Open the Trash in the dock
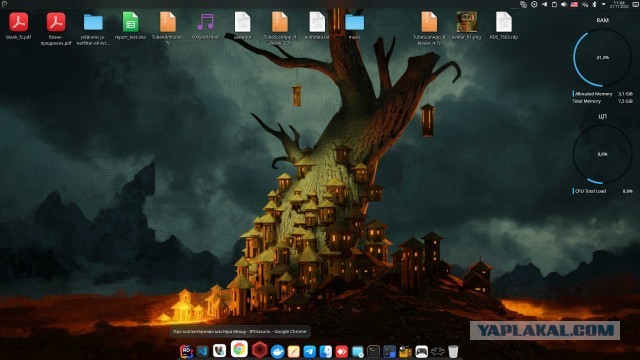640x360 pixels. pos(453,351)
